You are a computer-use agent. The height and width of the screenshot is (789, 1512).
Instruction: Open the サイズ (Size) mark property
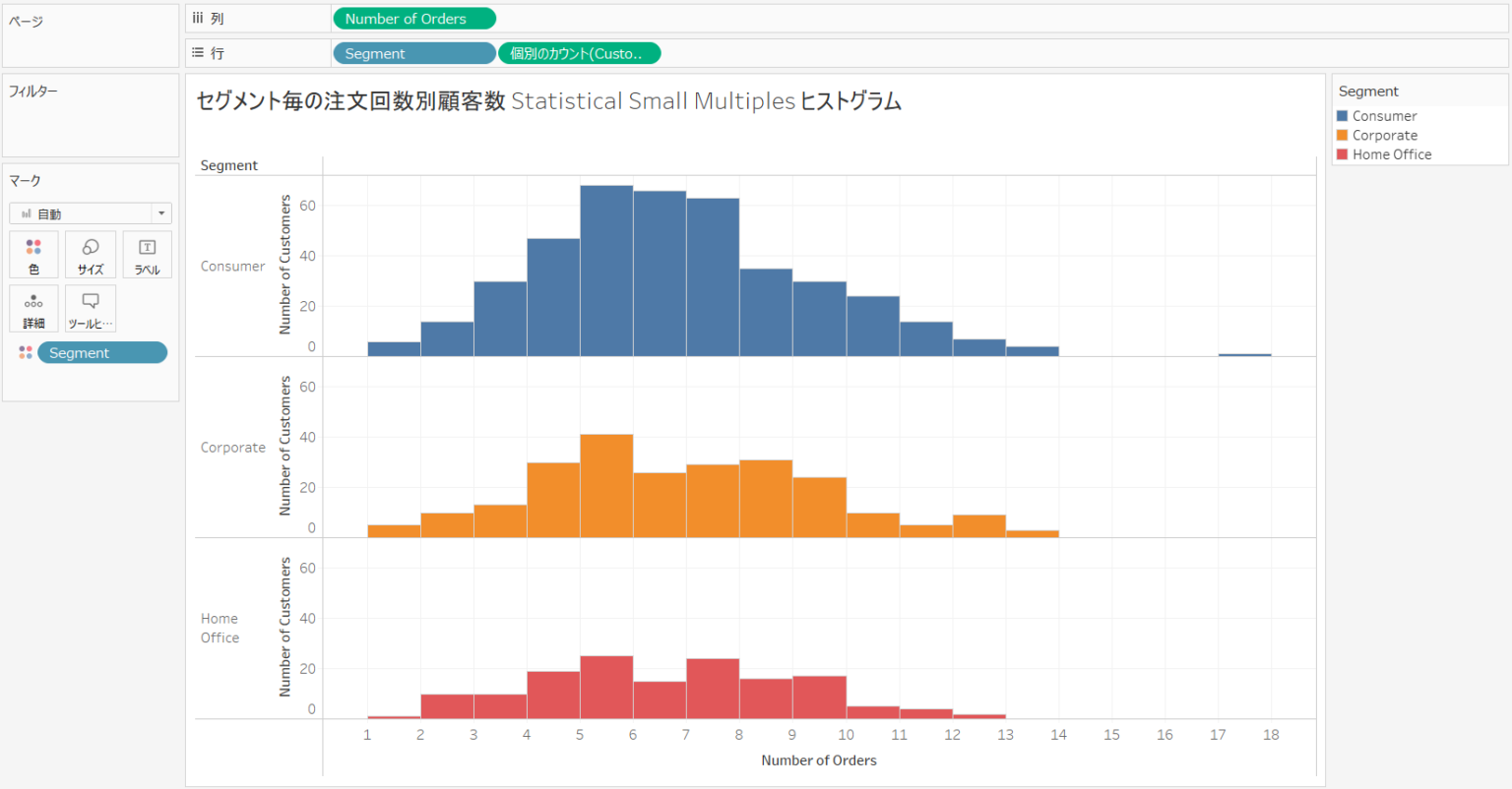(90, 254)
